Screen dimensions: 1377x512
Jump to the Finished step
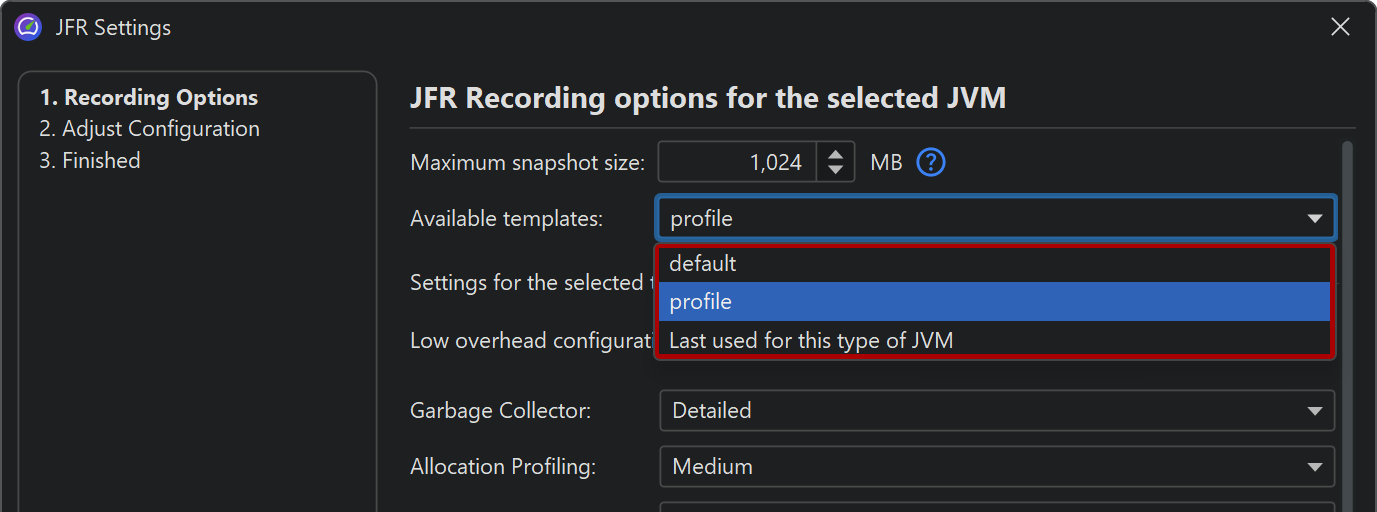(x=90, y=161)
